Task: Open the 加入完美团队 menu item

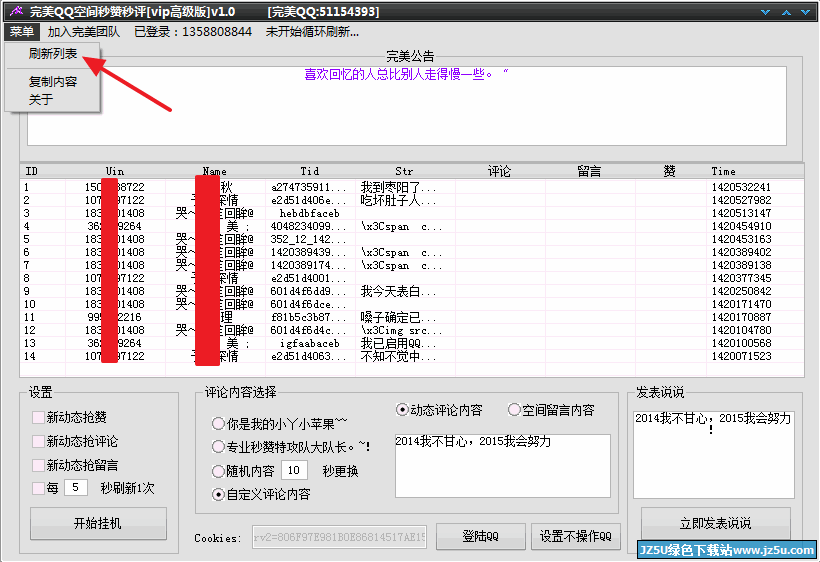Action: click(84, 32)
